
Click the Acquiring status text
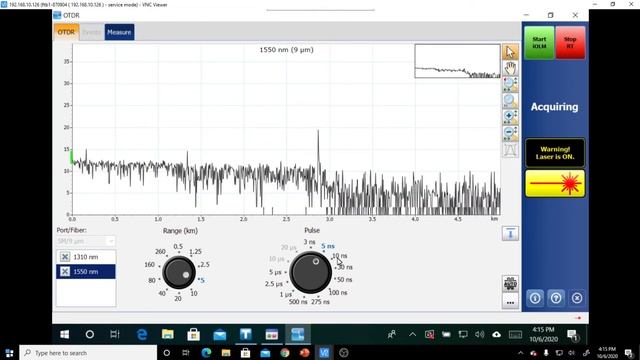(554, 107)
